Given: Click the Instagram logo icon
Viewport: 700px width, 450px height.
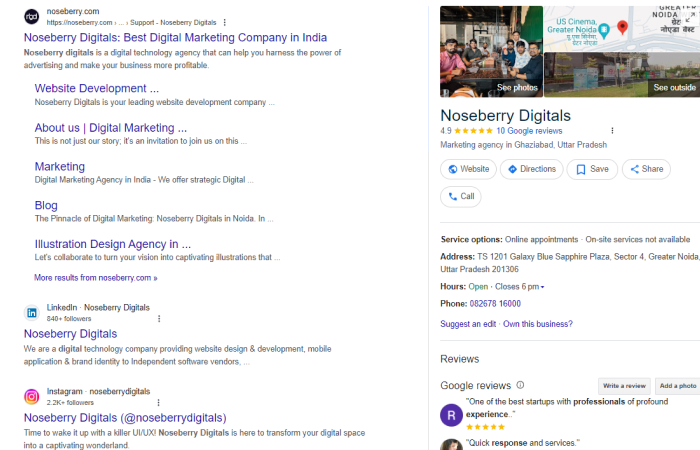Looking at the screenshot, I should (x=32, y=396).
